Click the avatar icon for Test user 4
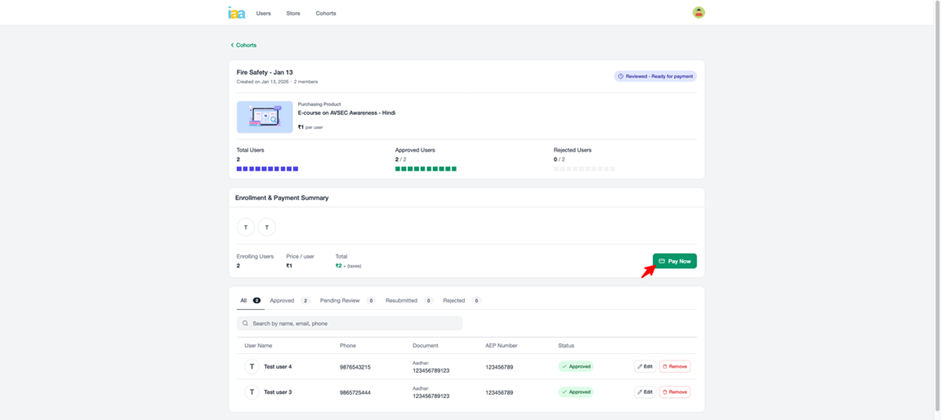The height and width of the screenshot is (420, 941). (x=252, y=367)
